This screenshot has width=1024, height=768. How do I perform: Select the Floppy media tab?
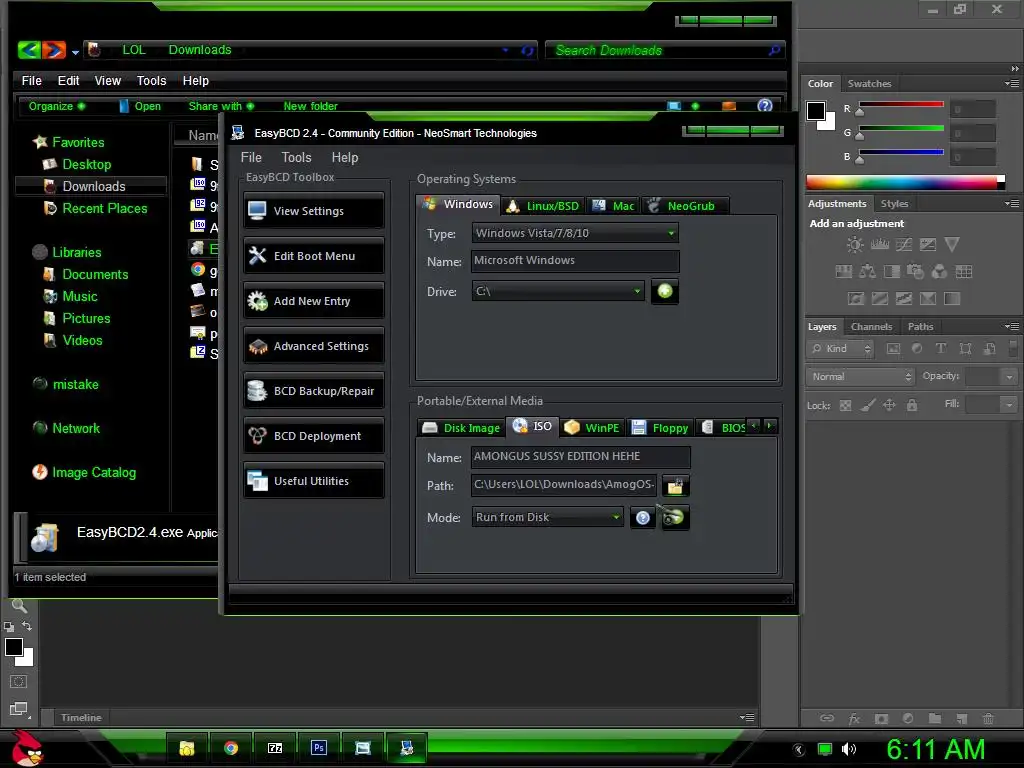(660, 428)
